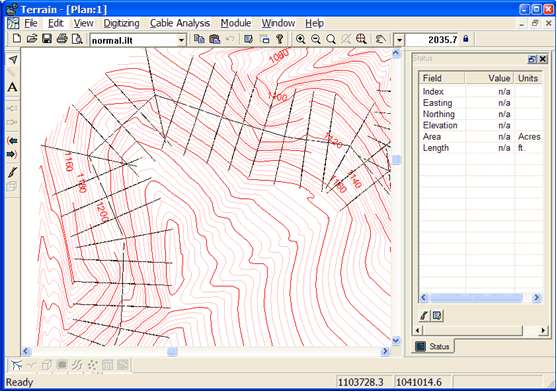Toggle the contours display button in bottom toolbar
557x392 pixels.
[77, 365]
